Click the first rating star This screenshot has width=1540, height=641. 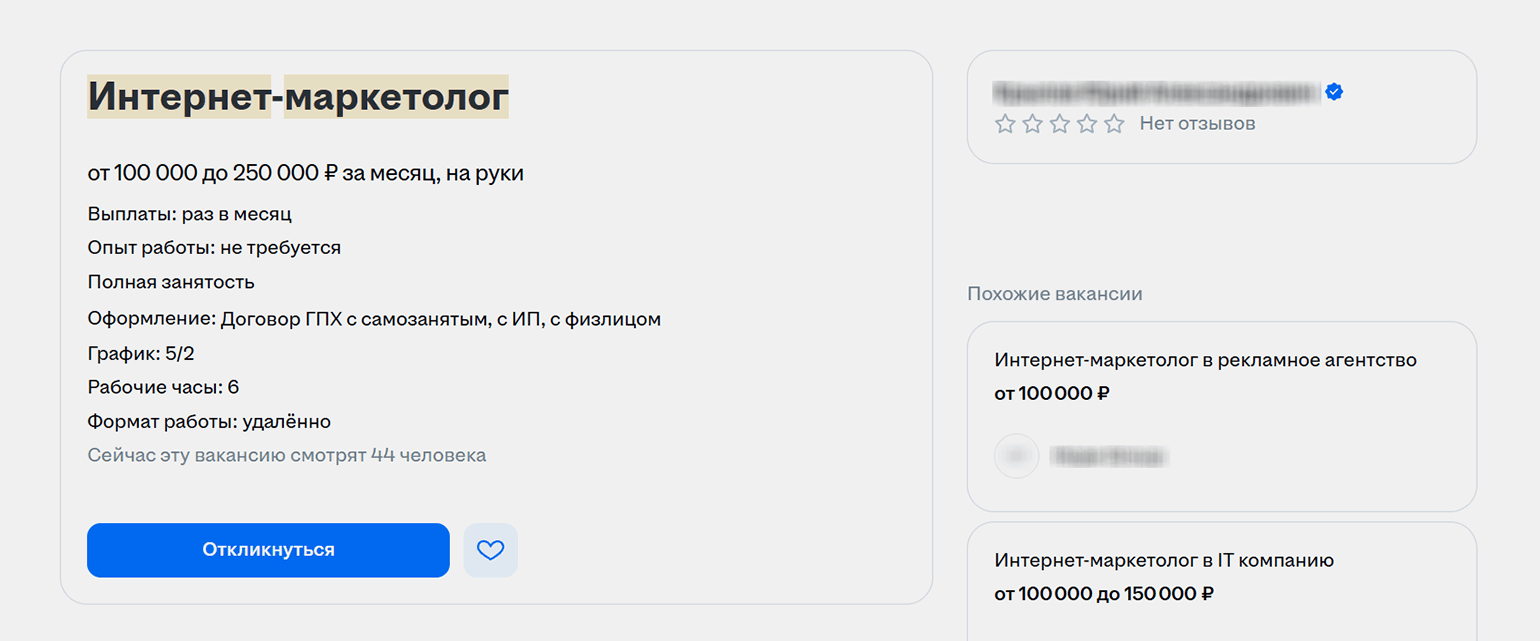point(1005,124)
